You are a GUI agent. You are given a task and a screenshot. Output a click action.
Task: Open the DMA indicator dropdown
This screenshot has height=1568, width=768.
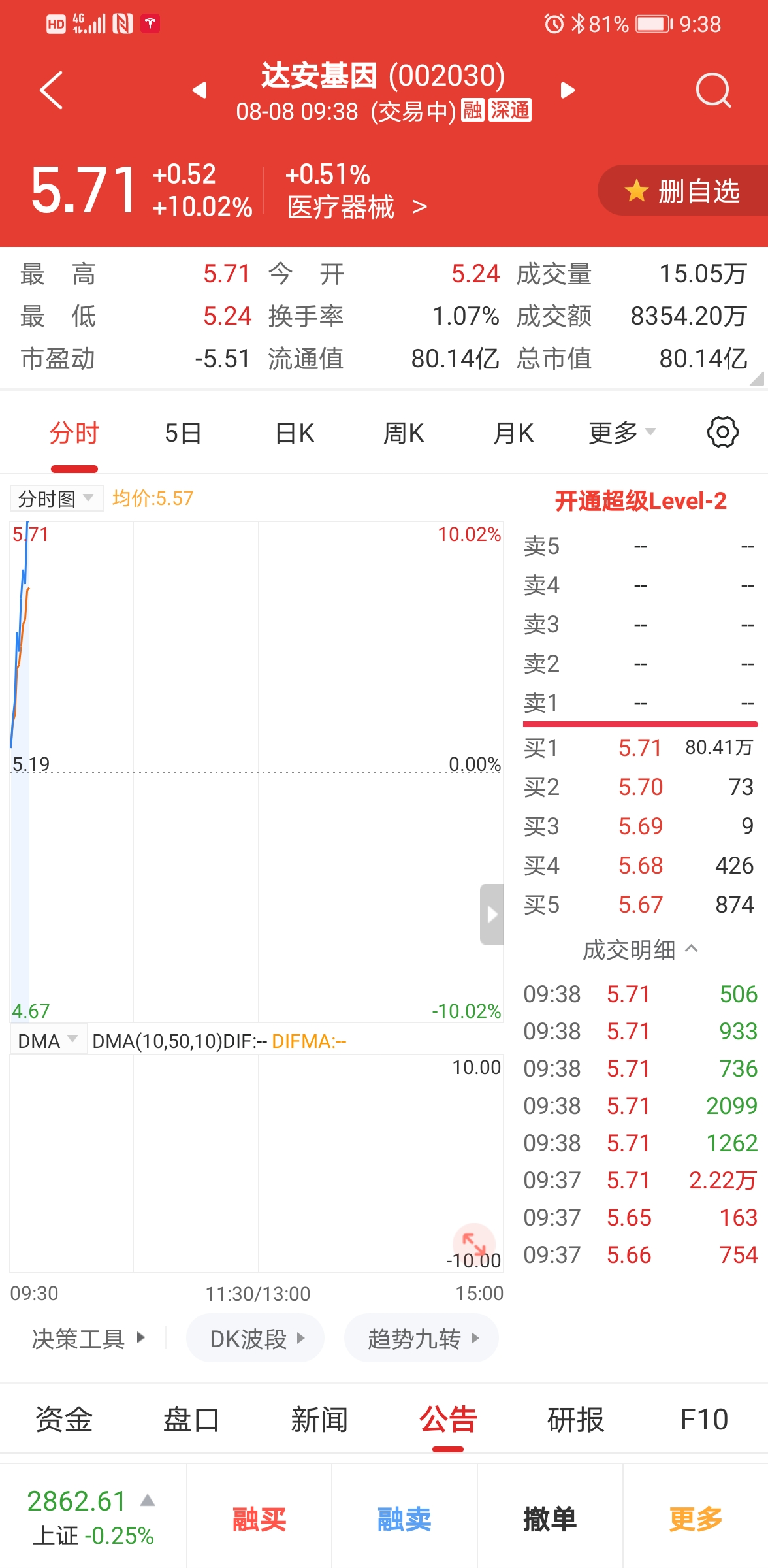(48, 1041)
